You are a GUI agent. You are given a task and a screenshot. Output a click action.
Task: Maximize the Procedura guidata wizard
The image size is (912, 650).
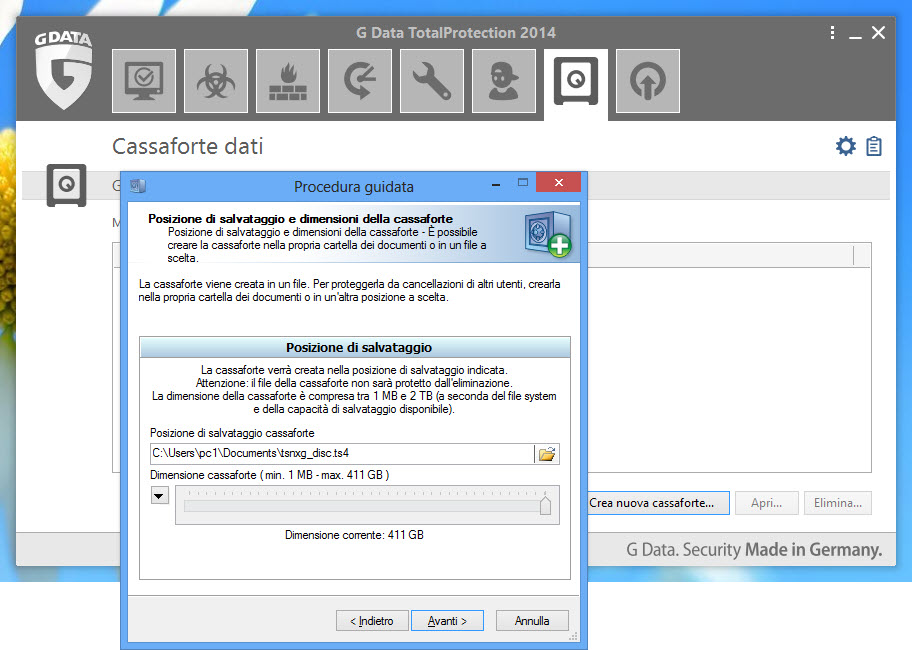pyautogui.click(x=522, y=183)
